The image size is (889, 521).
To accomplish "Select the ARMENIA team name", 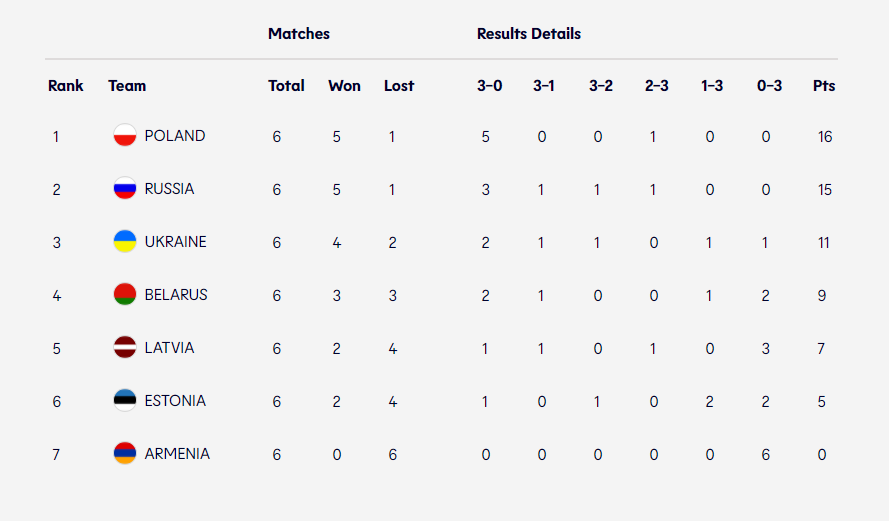I will coord(177,454).
